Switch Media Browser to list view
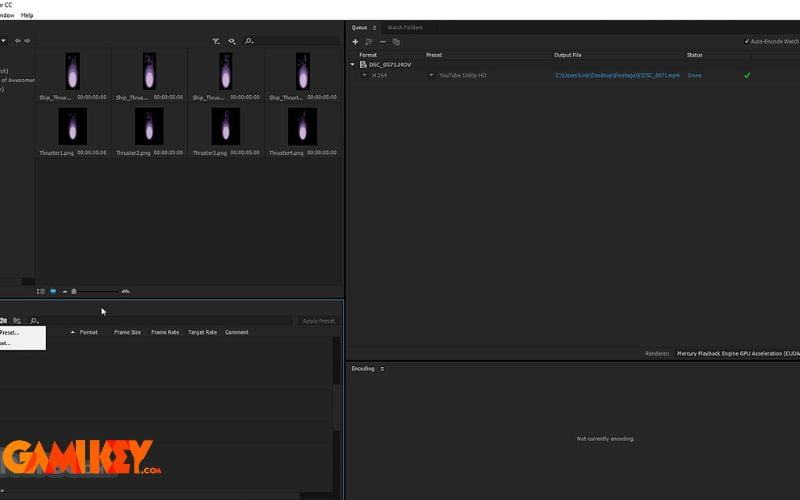800x500 pixels. [41, 291]
